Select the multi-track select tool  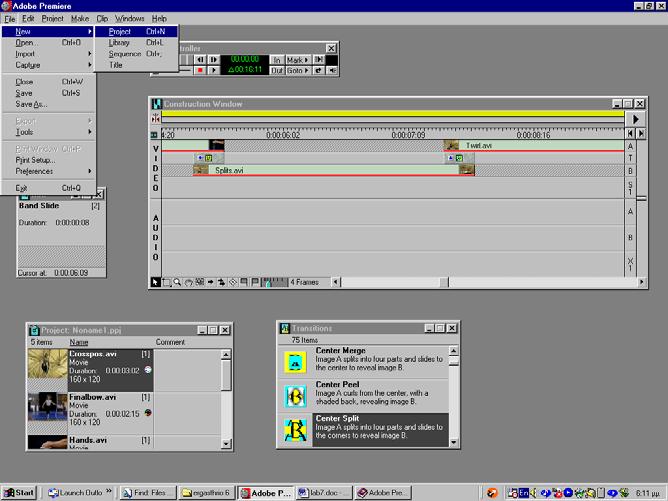click(x=222, y=282)
